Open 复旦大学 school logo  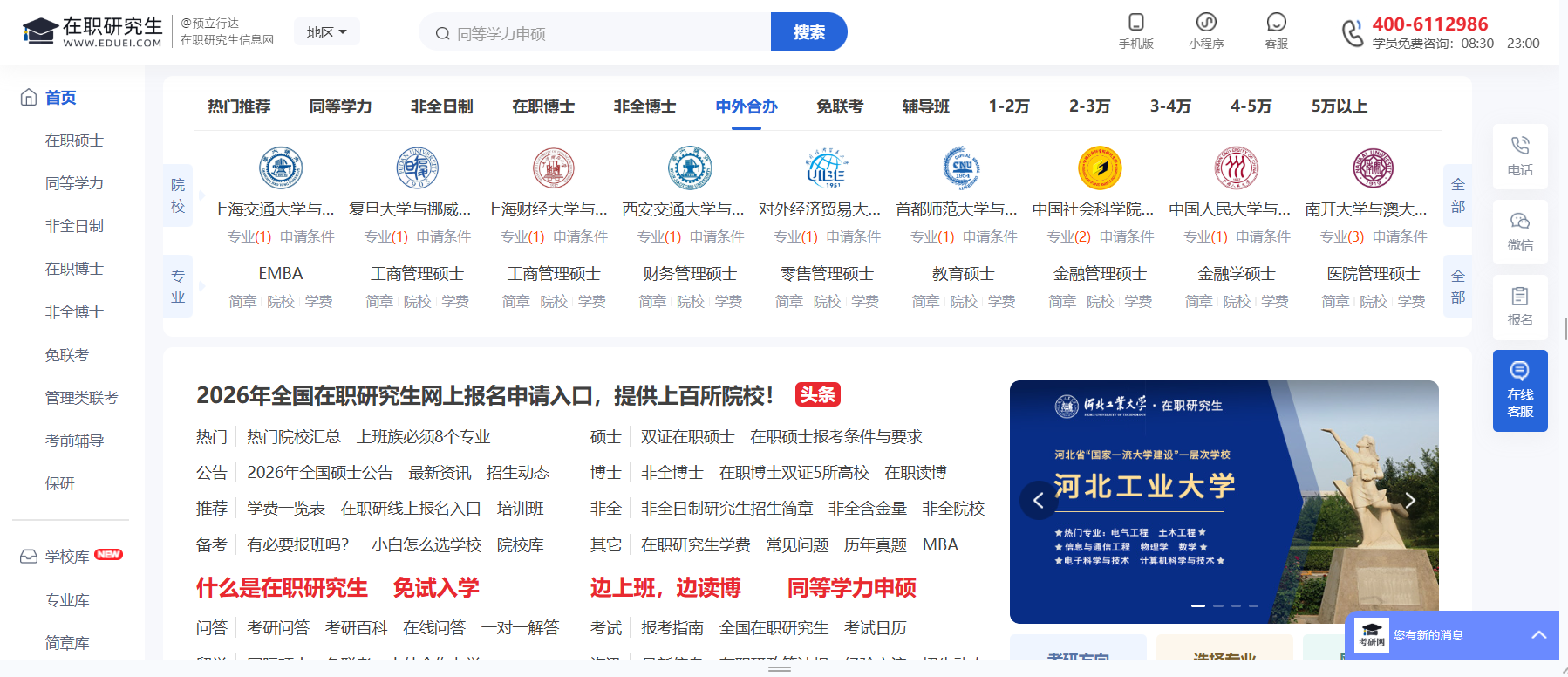[418, 168]
